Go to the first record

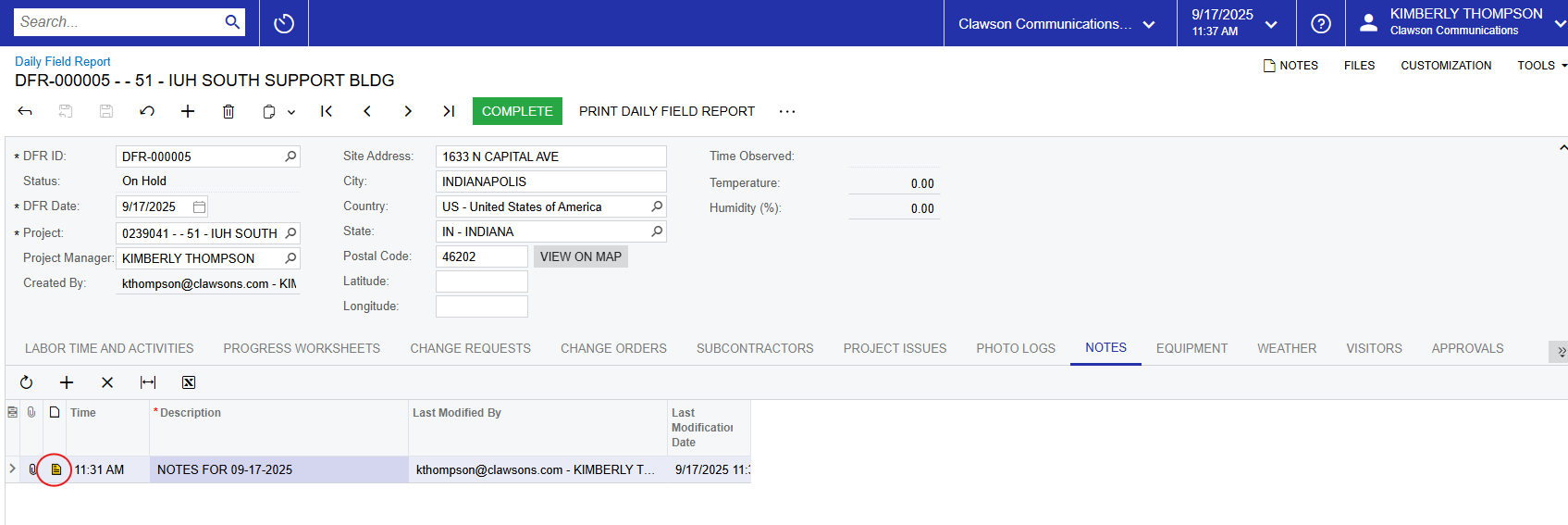pyautogui.click(x=327, y=111)
